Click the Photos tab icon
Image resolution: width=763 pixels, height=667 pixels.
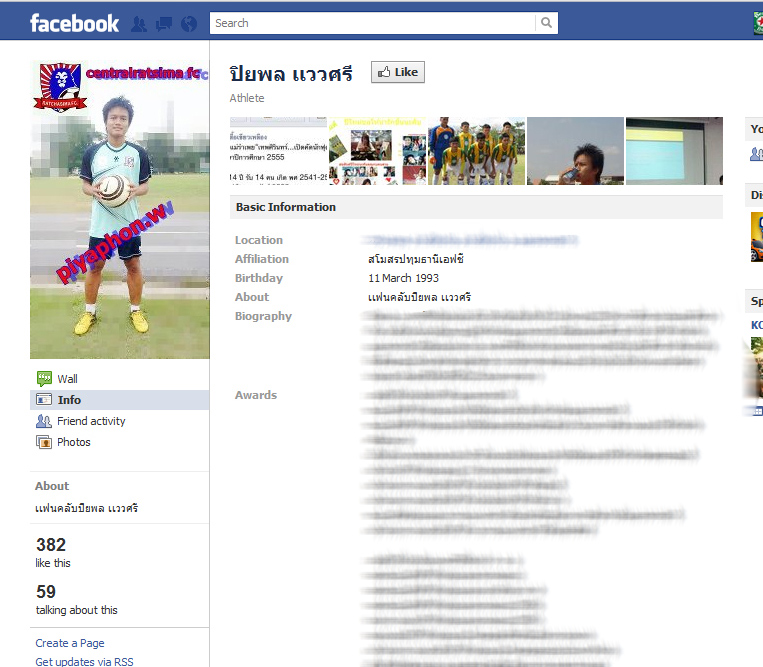point(44,442)
